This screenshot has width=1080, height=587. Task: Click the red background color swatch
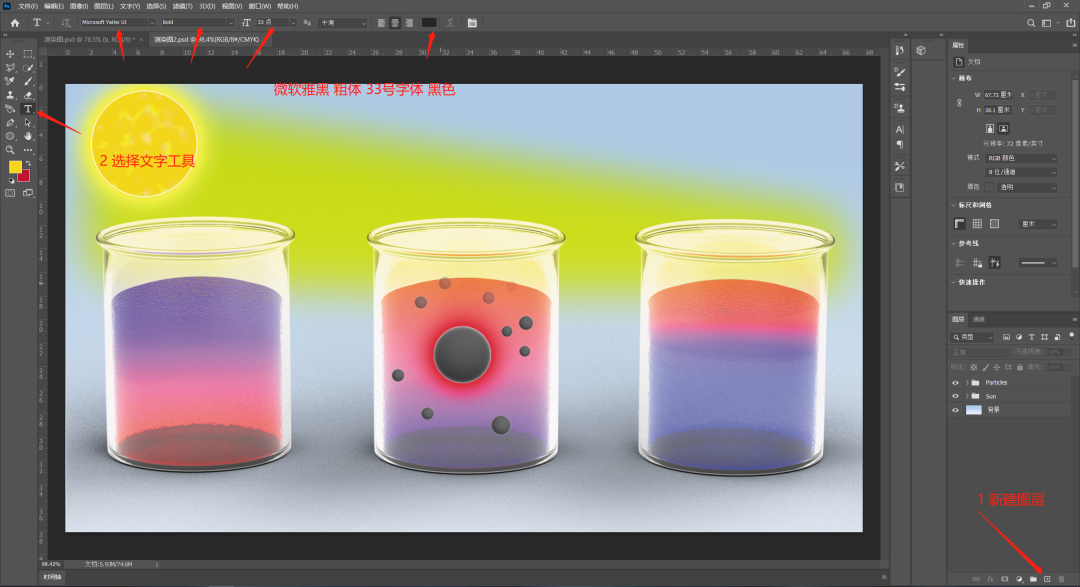[25, 176]
